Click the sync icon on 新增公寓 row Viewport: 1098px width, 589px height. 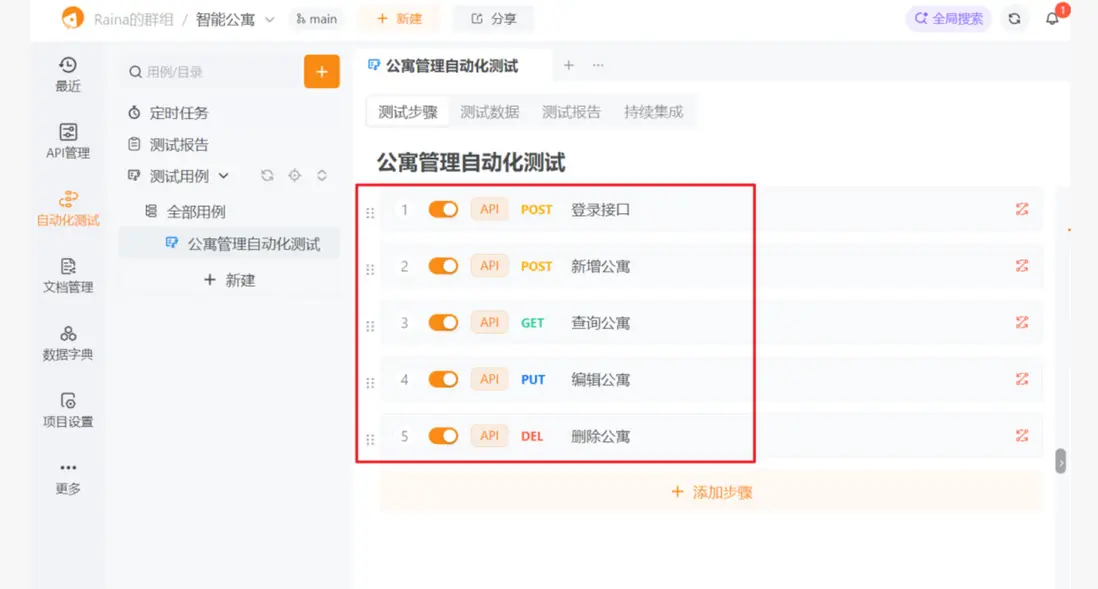pos(1022,266)
